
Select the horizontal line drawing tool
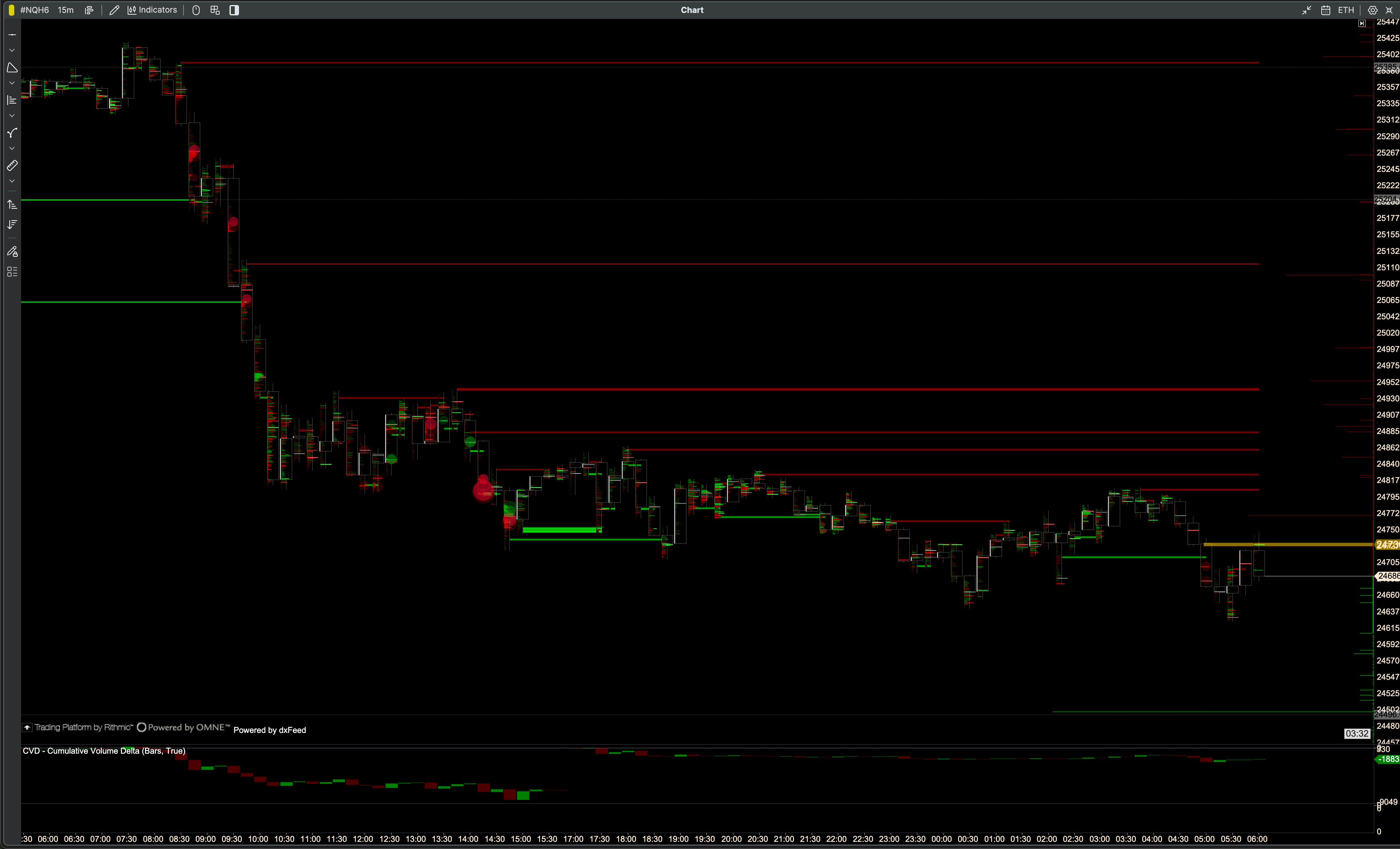pyautogui.click(x=12, y=35)
